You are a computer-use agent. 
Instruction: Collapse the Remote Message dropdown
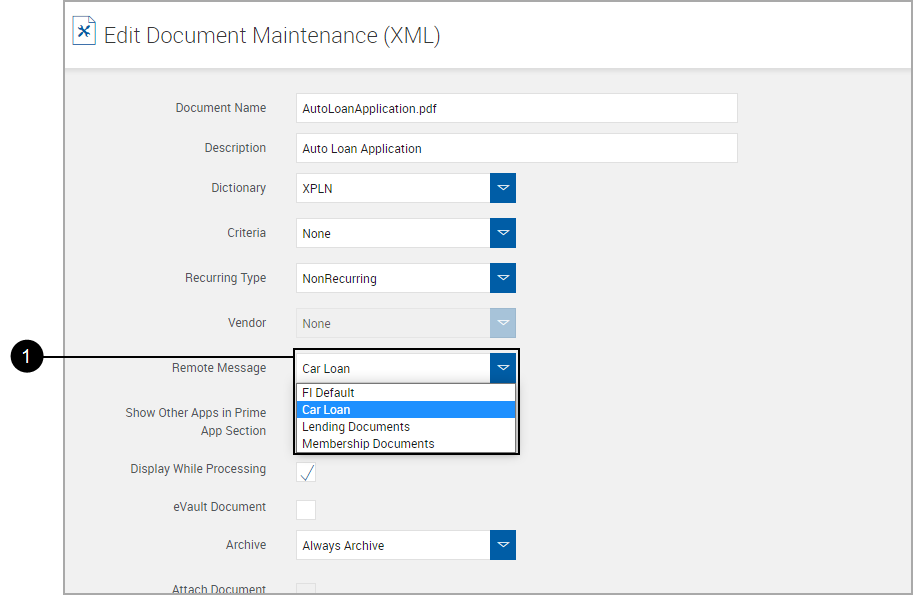(502, 367)
